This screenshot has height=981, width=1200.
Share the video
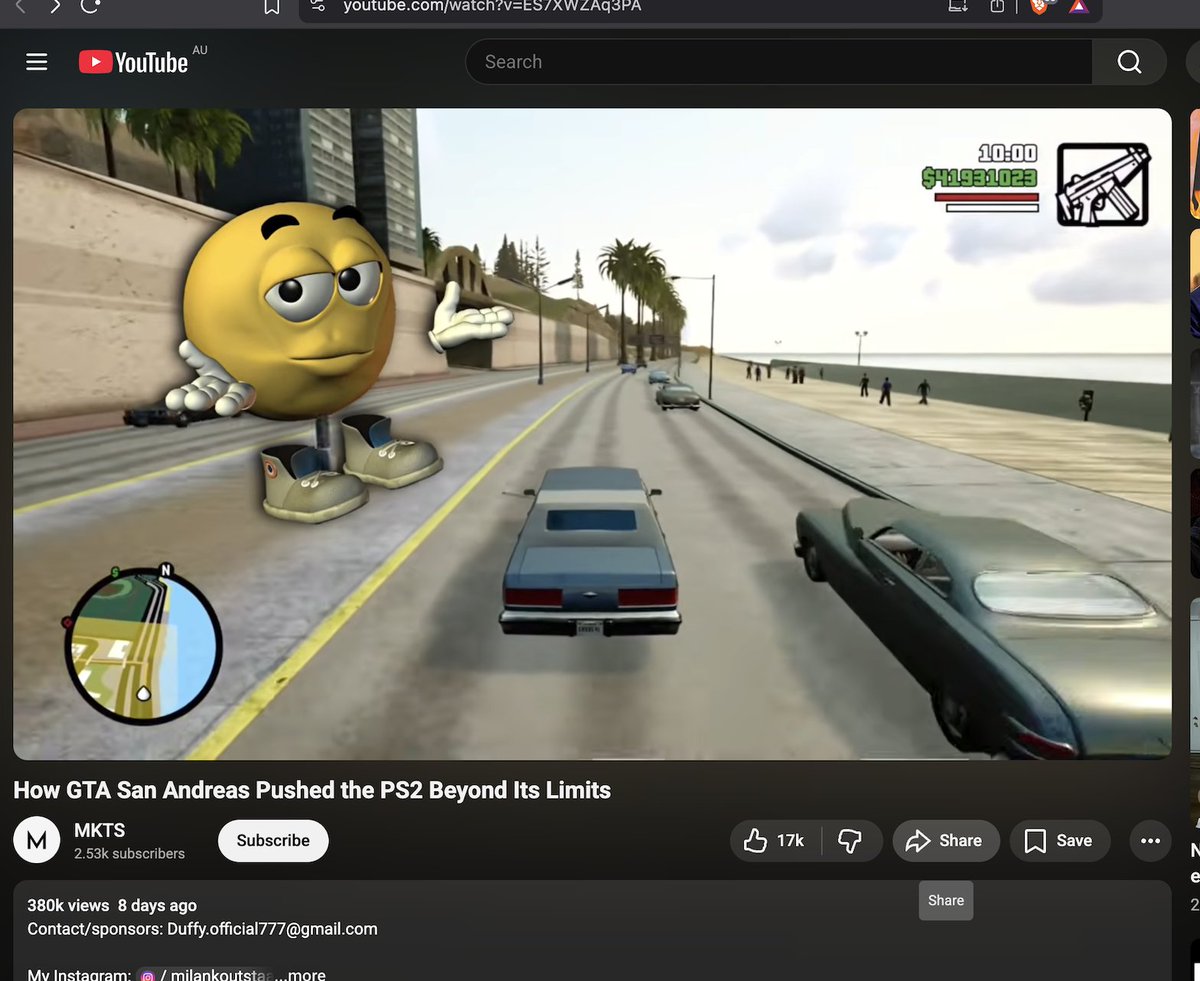click(945, 841)
